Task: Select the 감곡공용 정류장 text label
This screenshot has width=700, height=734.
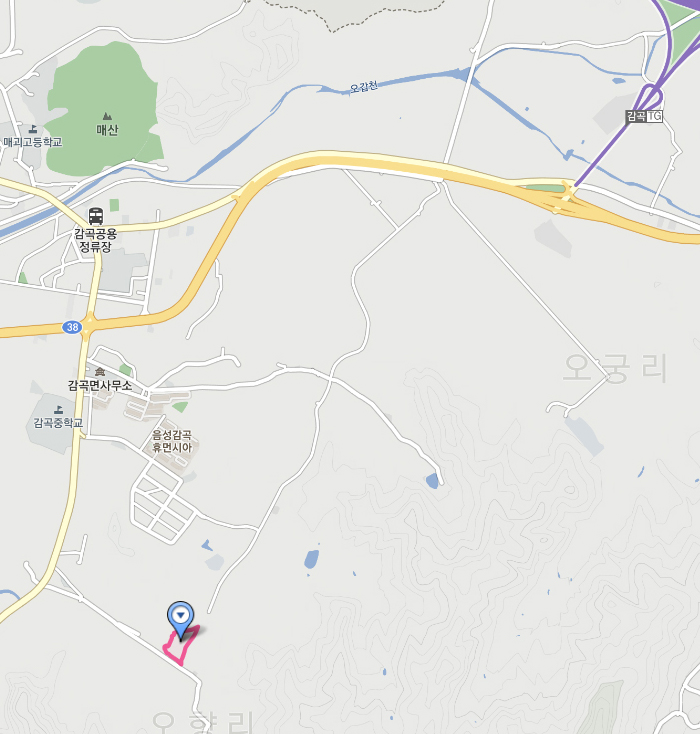Action: click(96, 240)
